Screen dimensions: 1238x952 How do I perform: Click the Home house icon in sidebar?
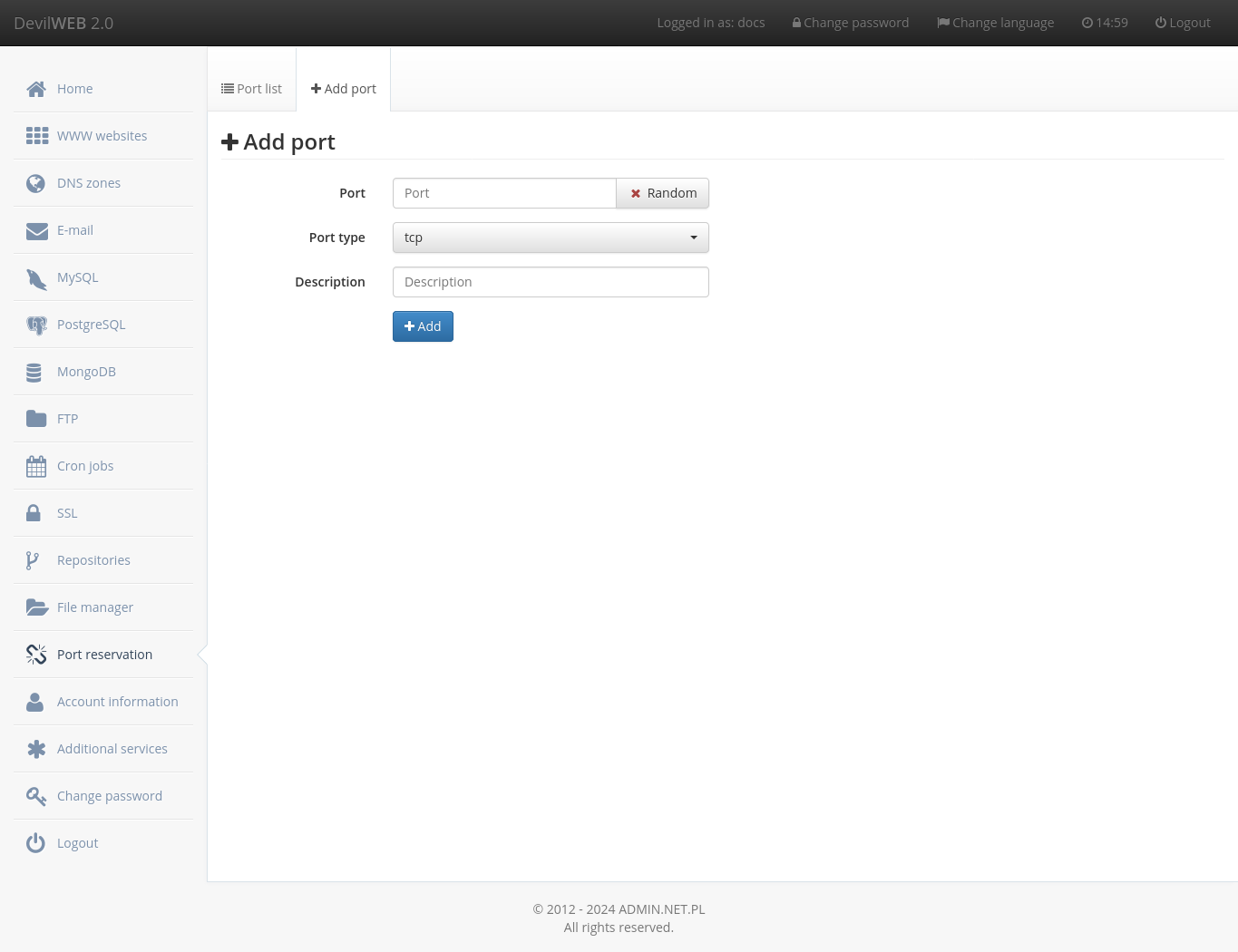(x=36, y=89)
